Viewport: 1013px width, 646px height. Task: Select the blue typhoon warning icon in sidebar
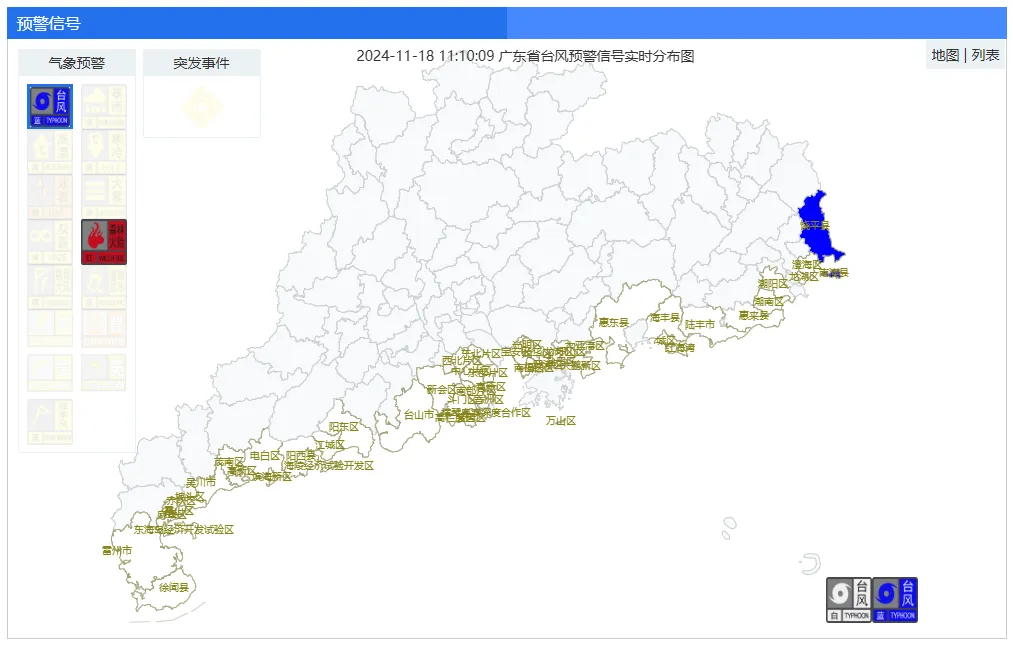point(50,107)
